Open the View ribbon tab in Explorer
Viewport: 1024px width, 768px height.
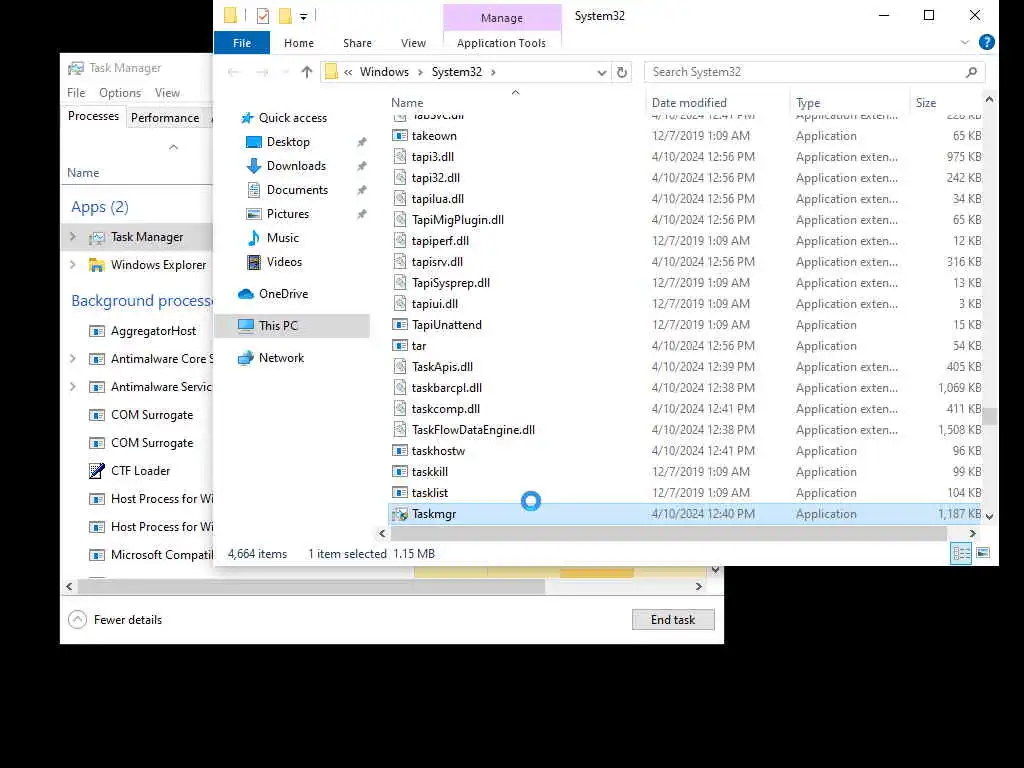413,43
